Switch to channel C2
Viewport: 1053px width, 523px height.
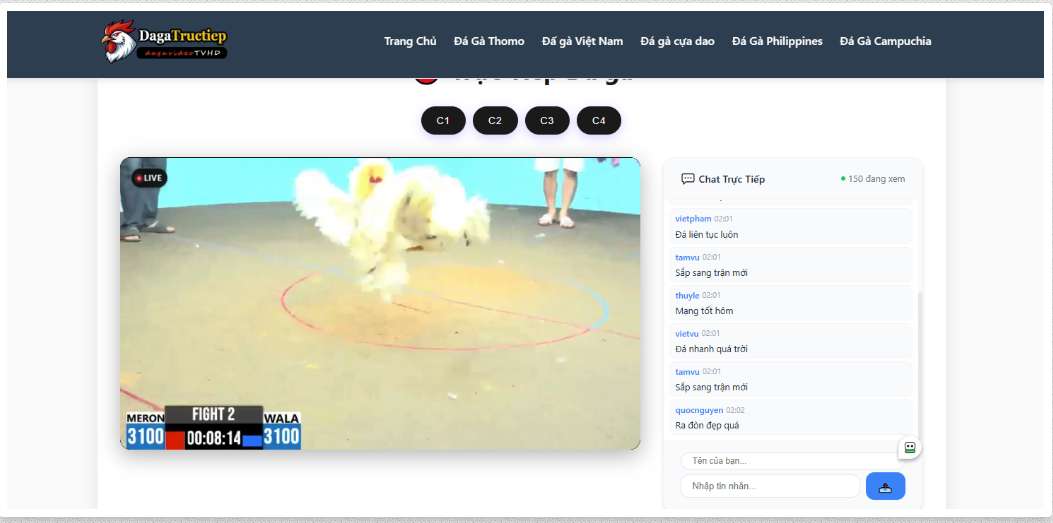tap(495, 121)
